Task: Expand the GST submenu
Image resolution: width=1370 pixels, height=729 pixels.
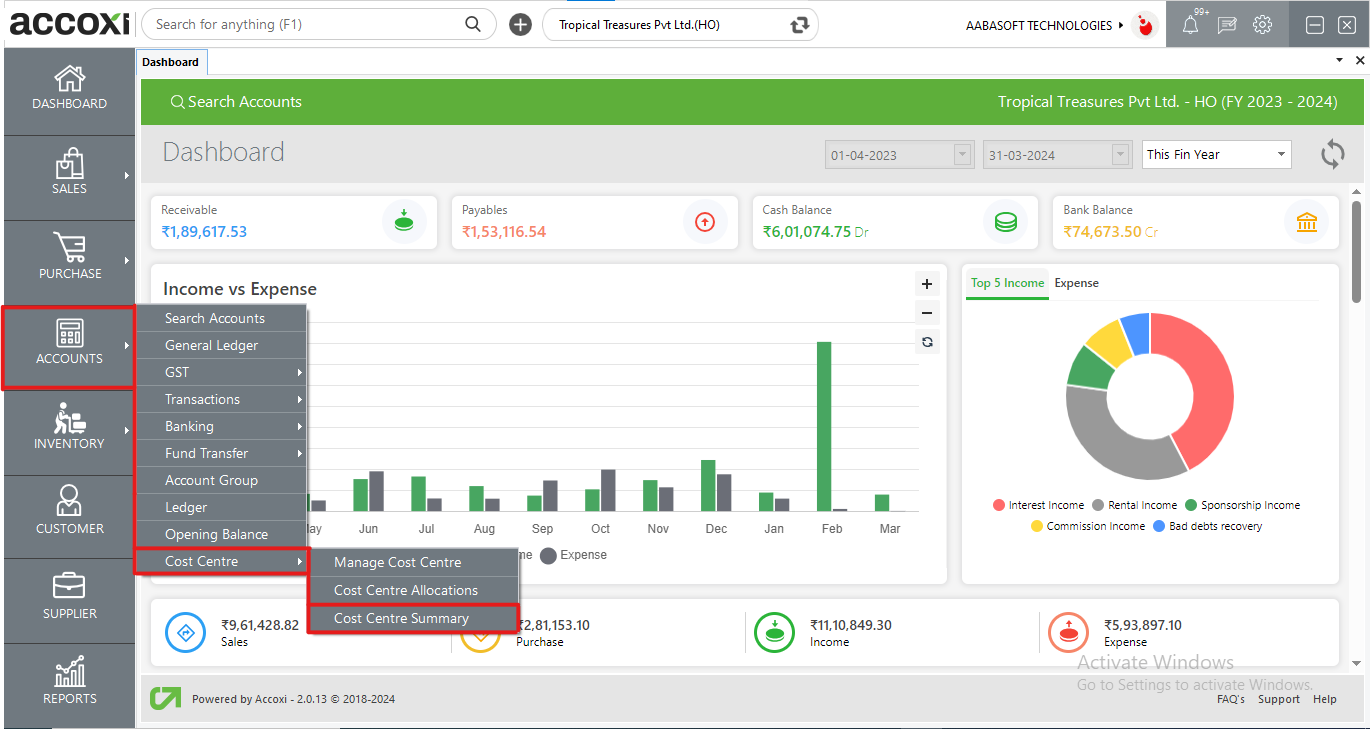Action: [222, 371]
